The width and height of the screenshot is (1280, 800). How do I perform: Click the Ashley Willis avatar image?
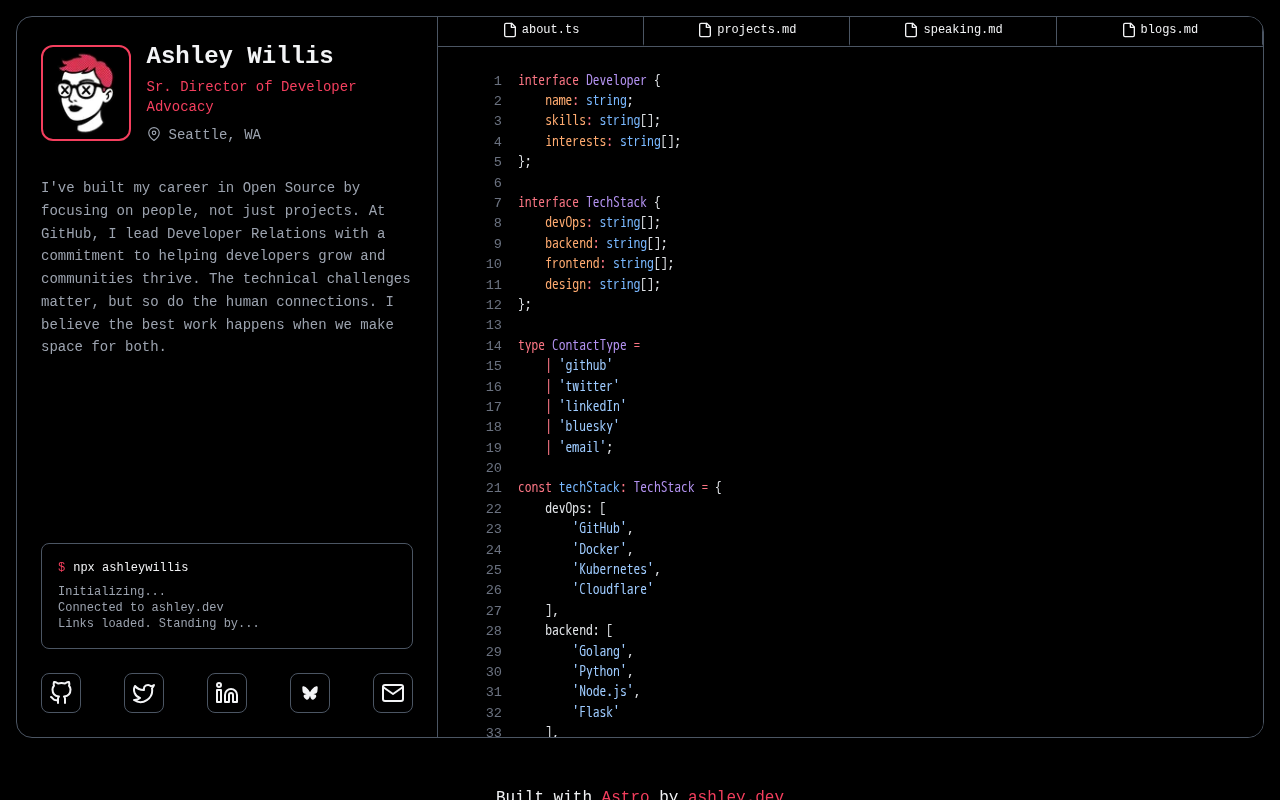click(x=86, y=93)
